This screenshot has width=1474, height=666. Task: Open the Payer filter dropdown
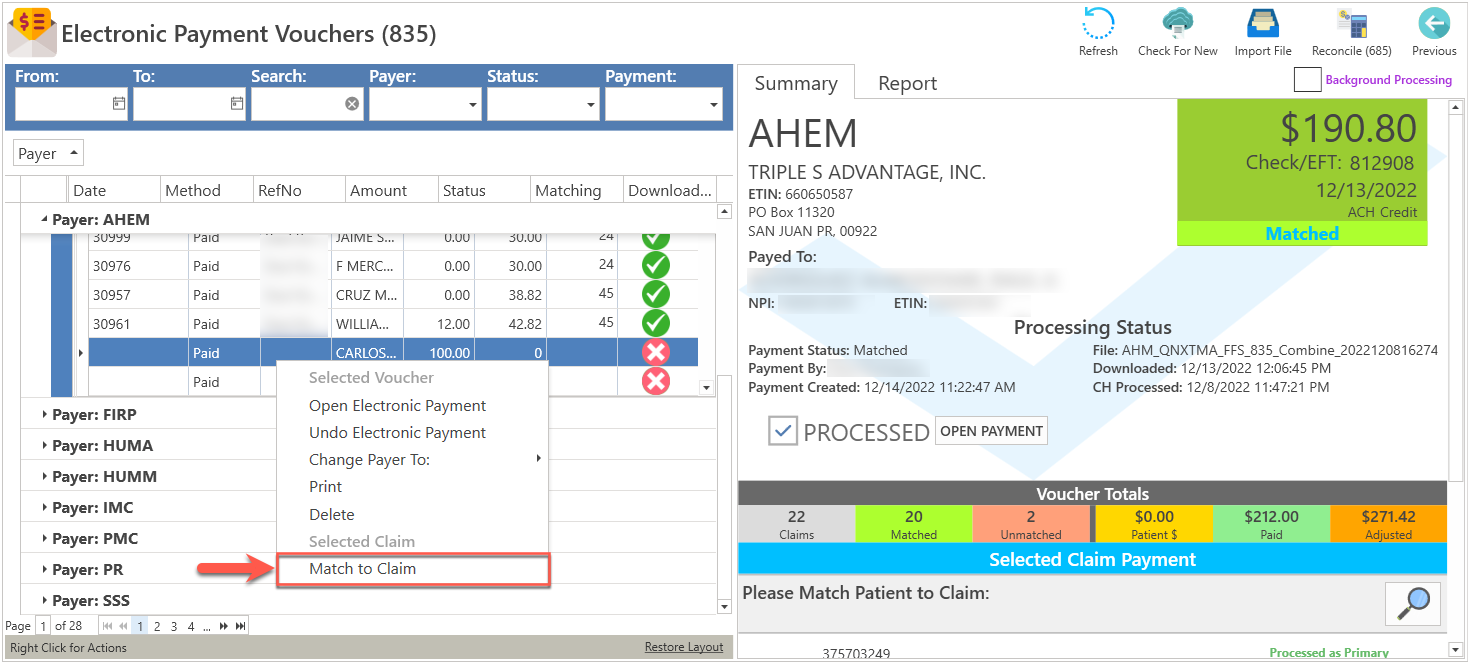472,104
